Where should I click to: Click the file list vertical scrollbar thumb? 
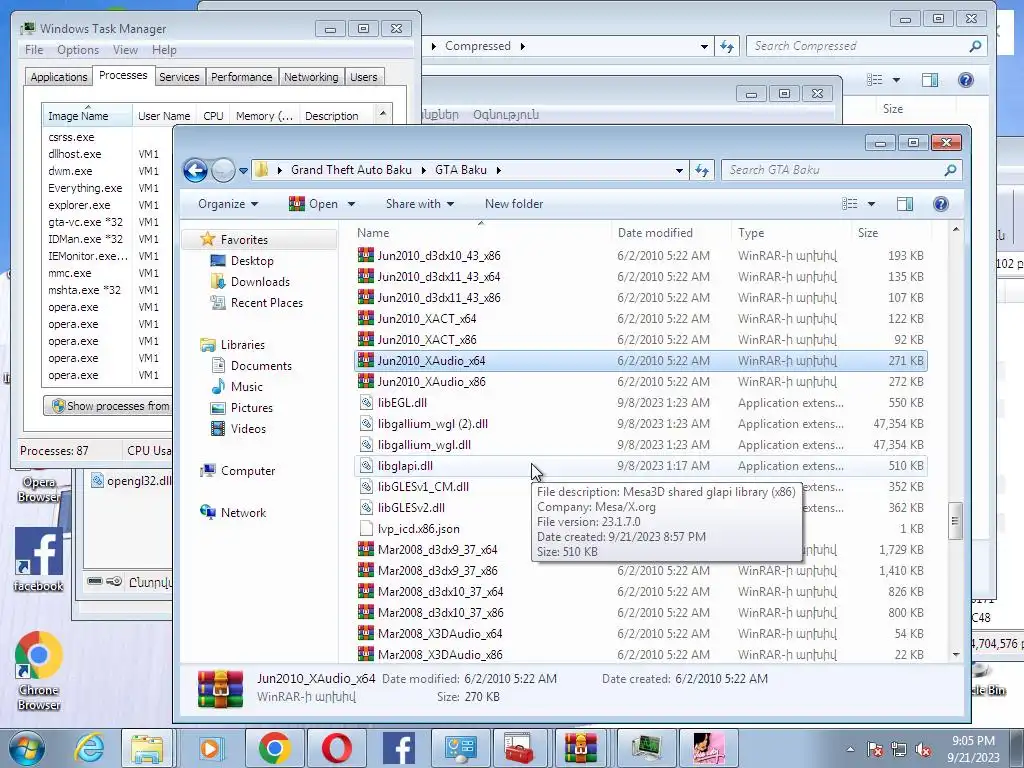coord(955,520)
